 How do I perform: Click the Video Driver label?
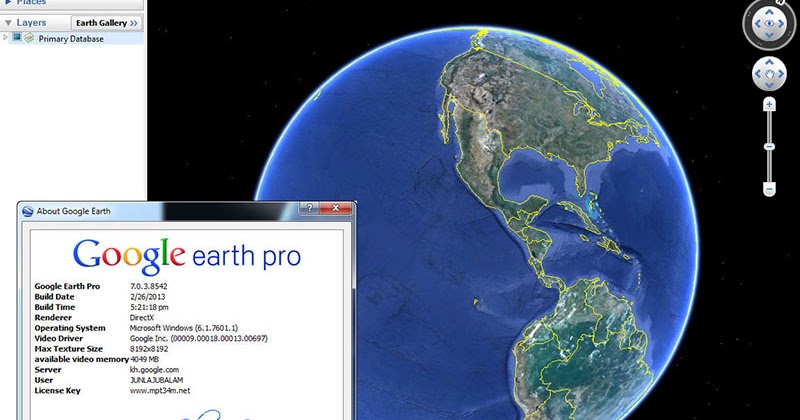58,338
